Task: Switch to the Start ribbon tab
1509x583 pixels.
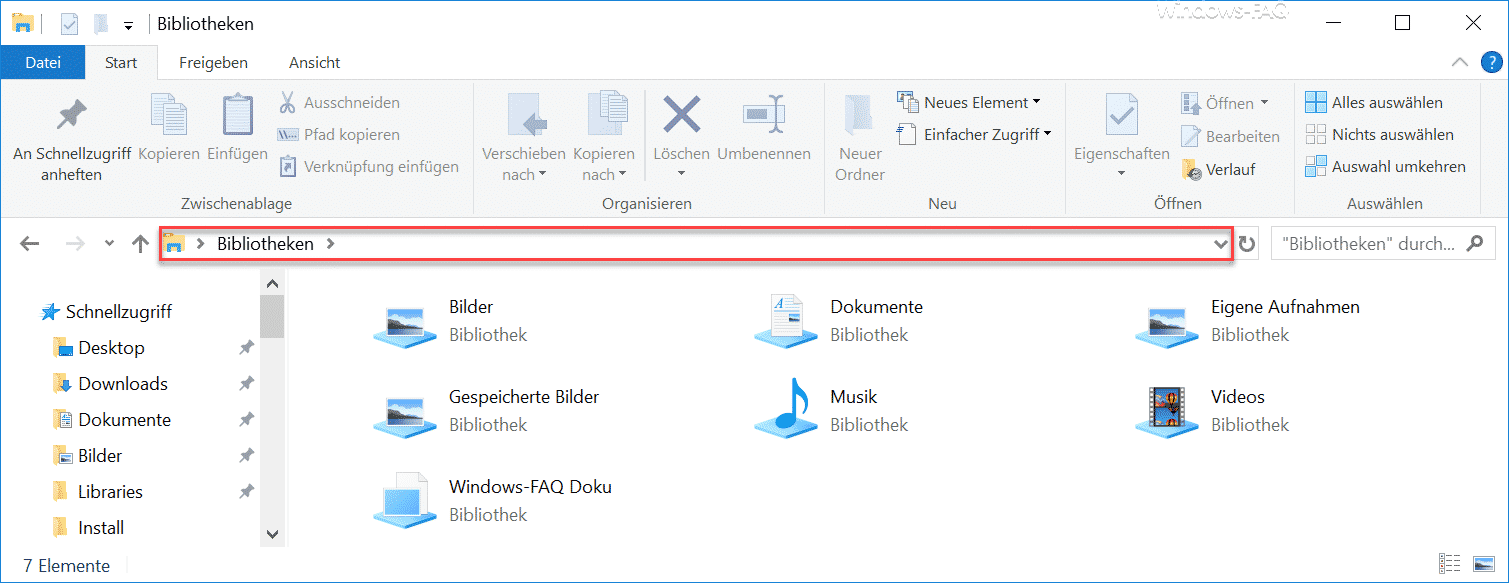Action: click(x=121, y=62)
